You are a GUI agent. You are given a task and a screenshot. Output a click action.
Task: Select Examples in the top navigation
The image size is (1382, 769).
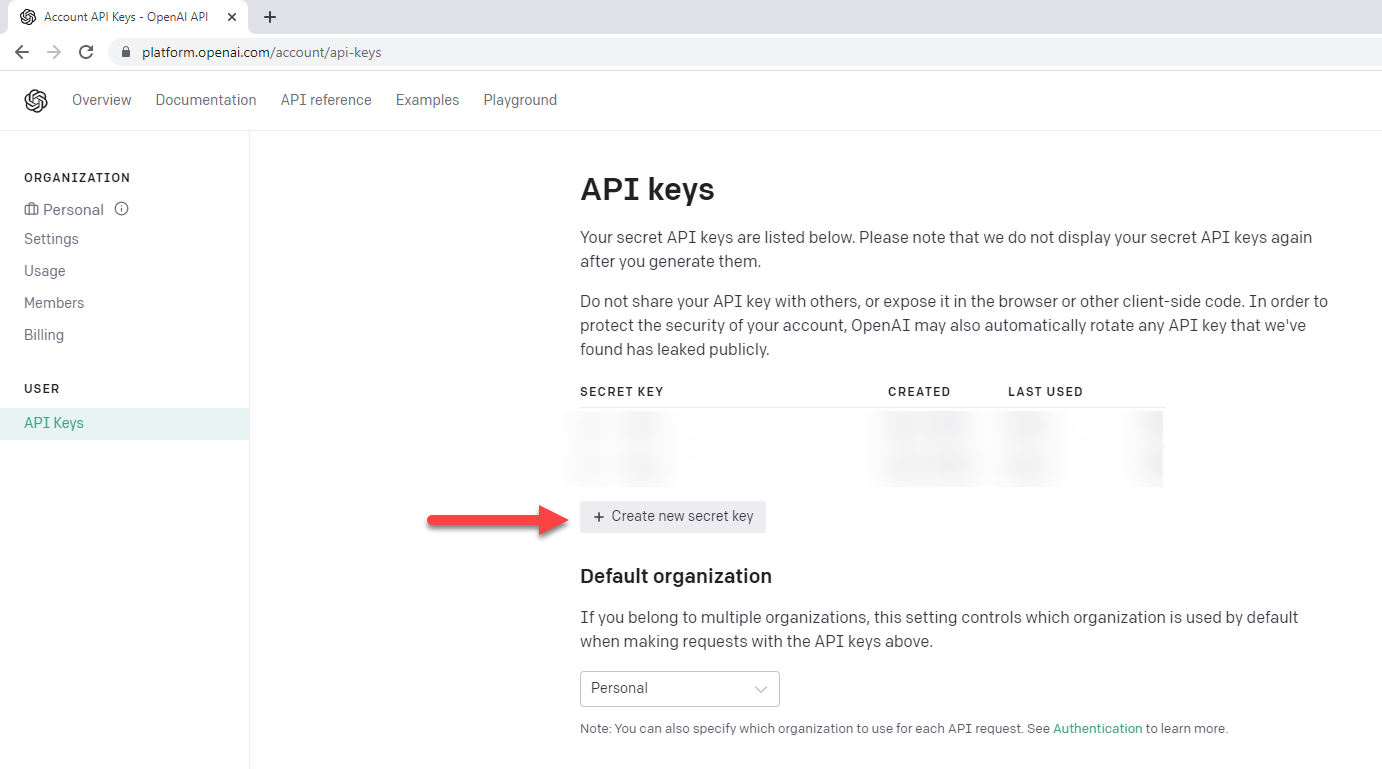(427, 100)
